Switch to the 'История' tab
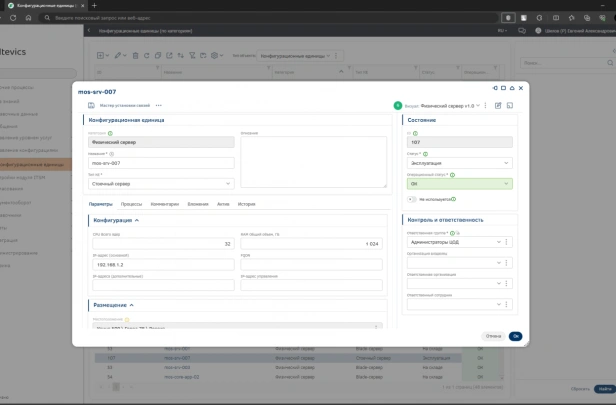The width and height of the screenshot is (616, 405). pyautogui.click(x=246, y=204)
